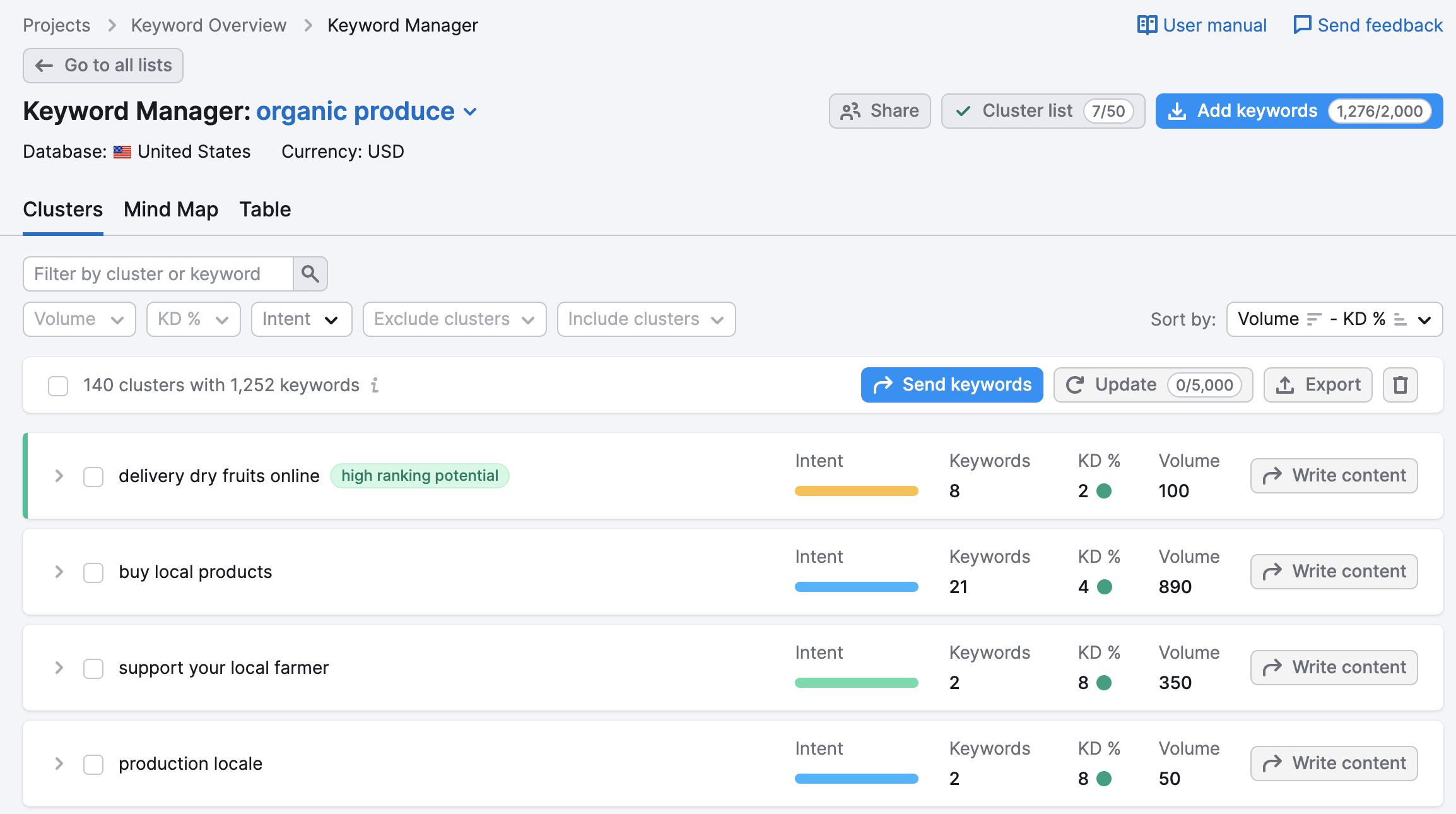Click the Share icon button
The width and height of the screenshot is (1456, 814).
(880, 110)
